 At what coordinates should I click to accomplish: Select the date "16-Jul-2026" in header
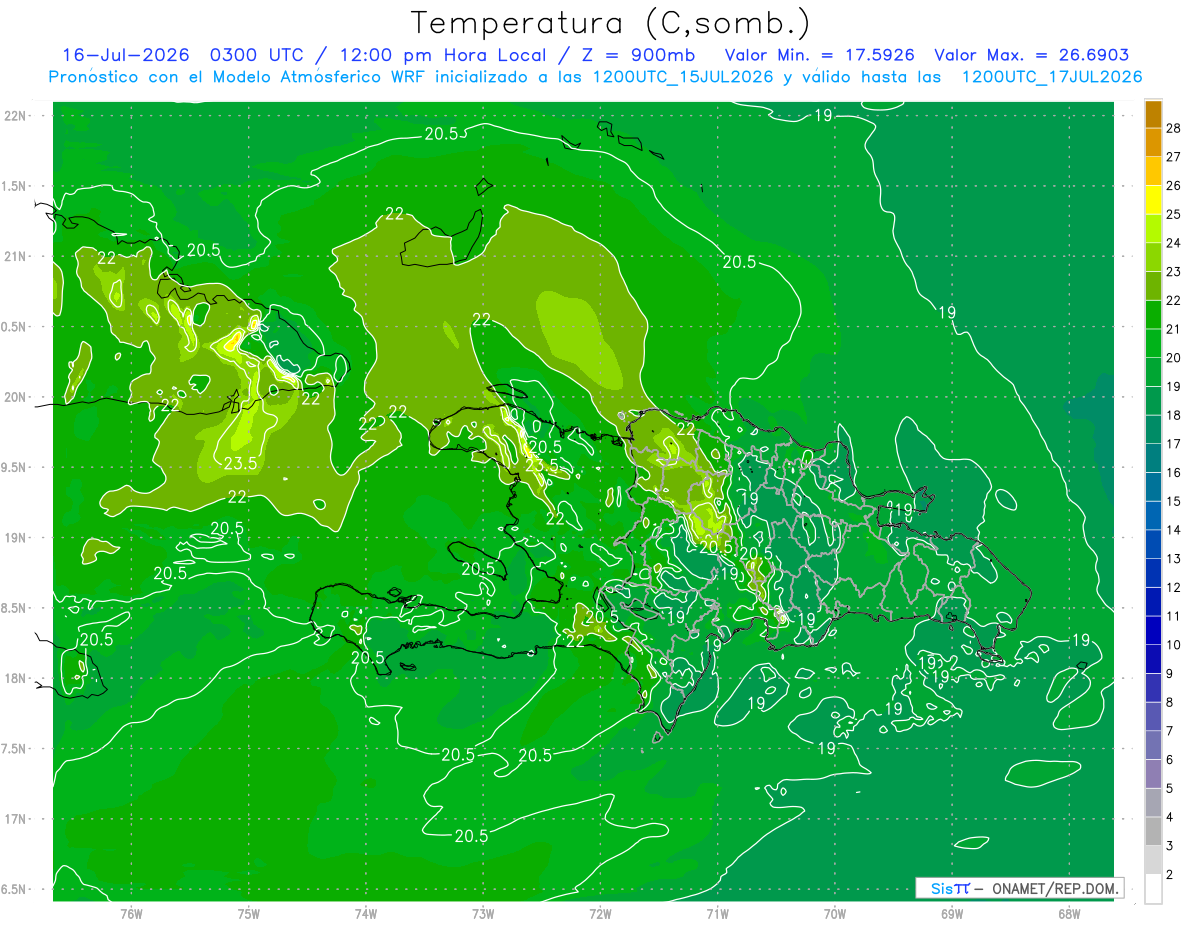coord(127,55)
